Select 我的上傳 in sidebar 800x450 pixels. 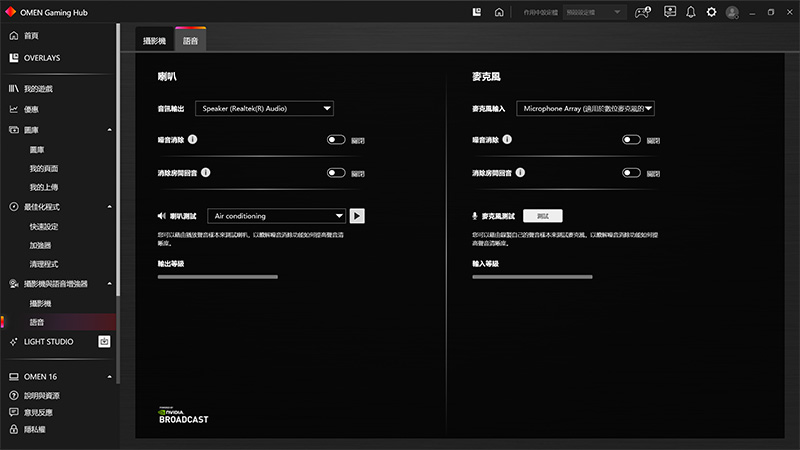click(44, 187)
